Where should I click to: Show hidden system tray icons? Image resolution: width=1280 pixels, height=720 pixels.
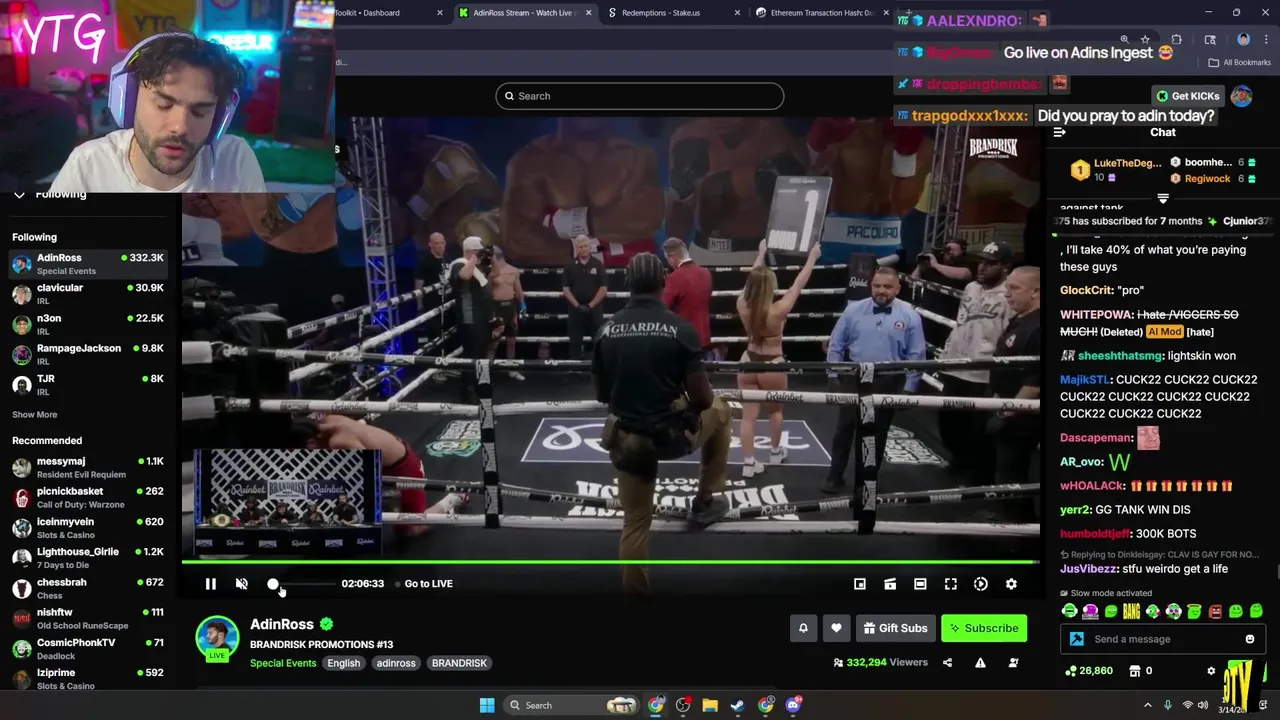pos(1148,705)
